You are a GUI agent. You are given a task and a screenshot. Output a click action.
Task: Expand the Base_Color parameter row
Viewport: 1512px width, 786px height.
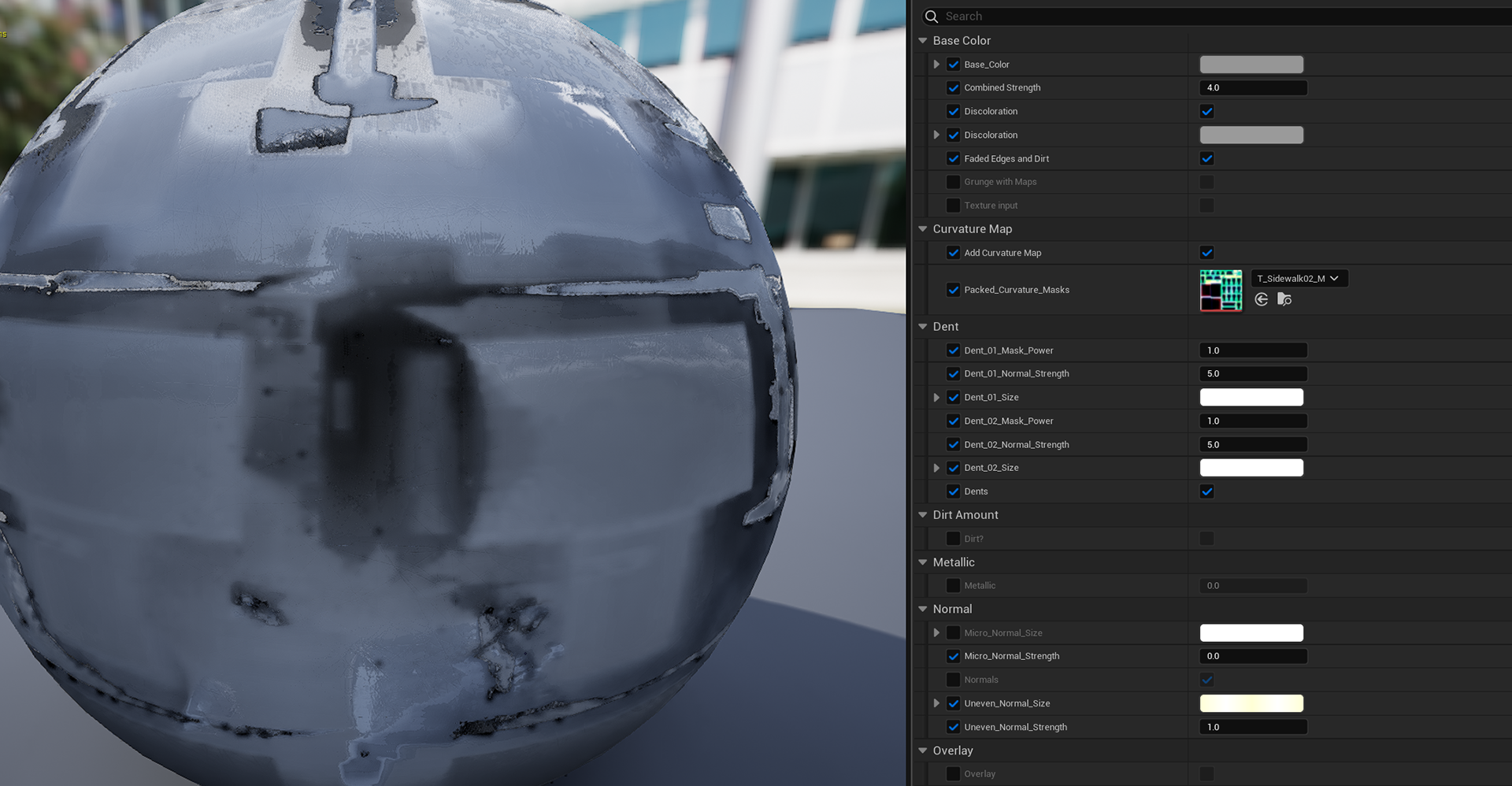click(936, 65)
